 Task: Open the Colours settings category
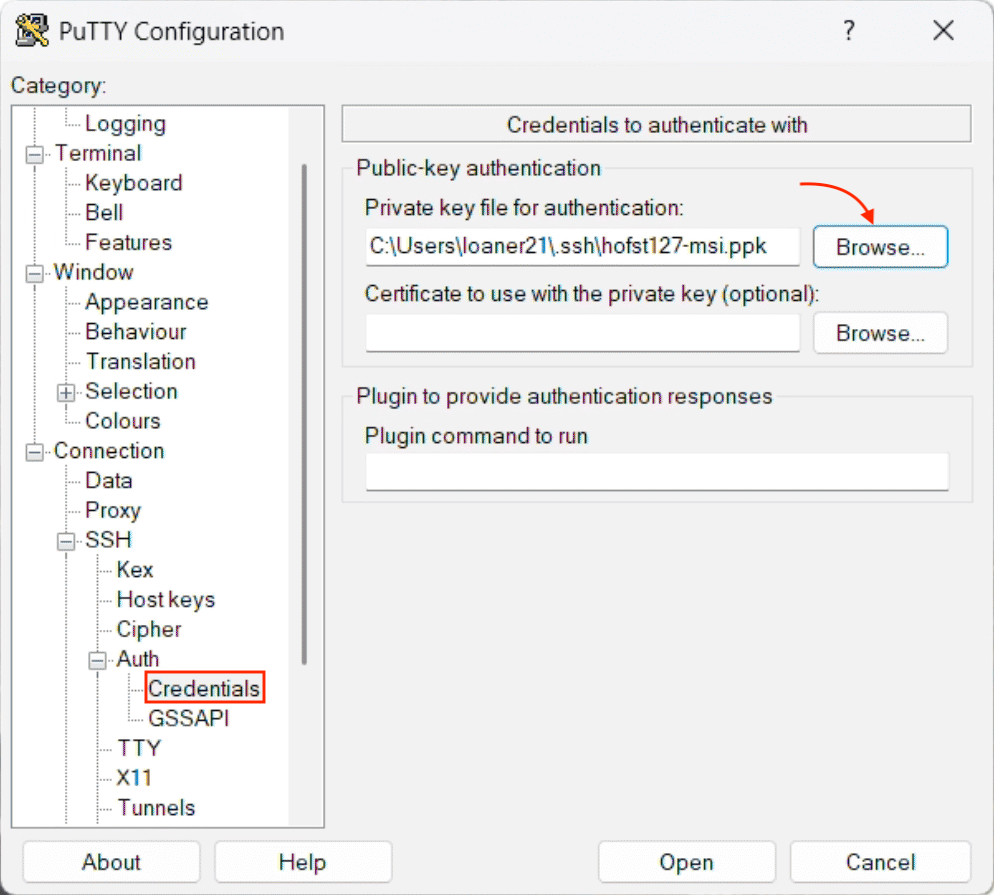pyautogui.click(x=122, y=421)
